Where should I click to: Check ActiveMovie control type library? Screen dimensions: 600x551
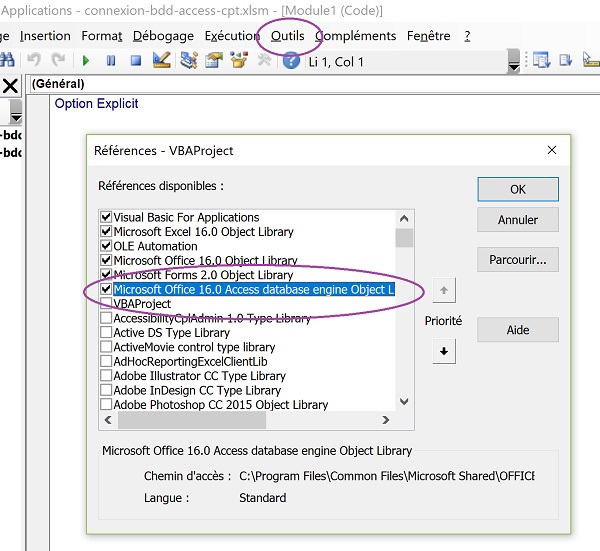[x=106, y=347]
